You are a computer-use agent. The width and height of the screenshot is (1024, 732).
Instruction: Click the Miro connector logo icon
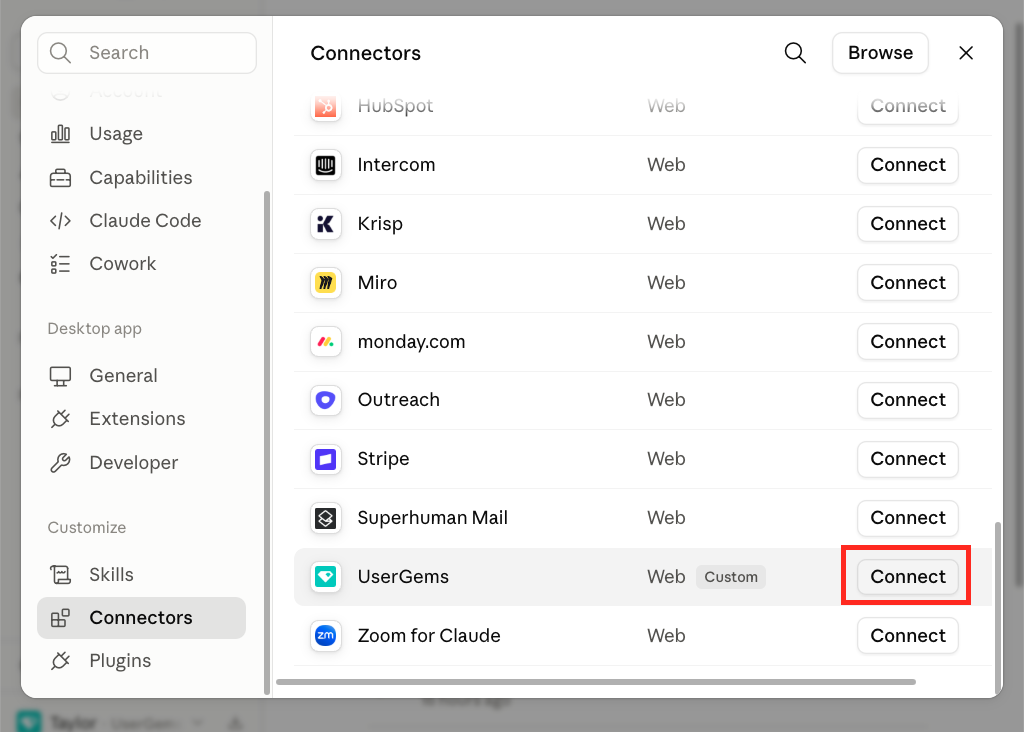tap(325, 283)
